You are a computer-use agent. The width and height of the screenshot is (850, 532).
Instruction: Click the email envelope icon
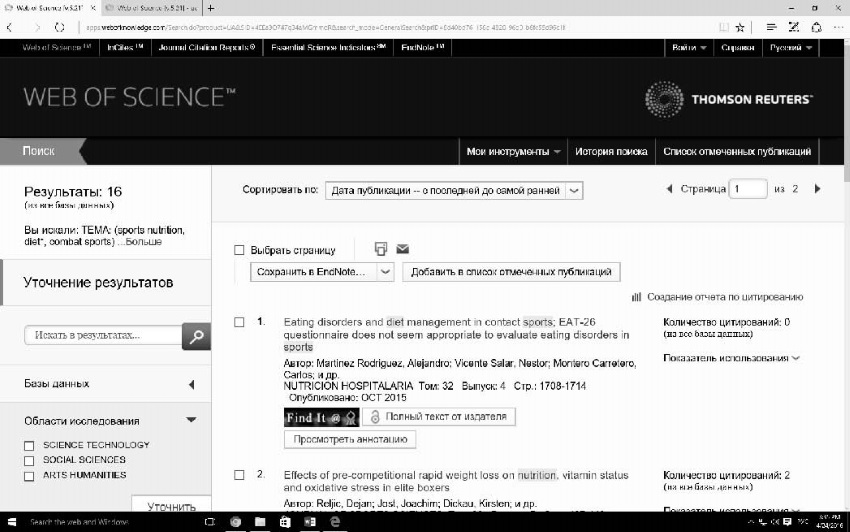pos(403,249)
